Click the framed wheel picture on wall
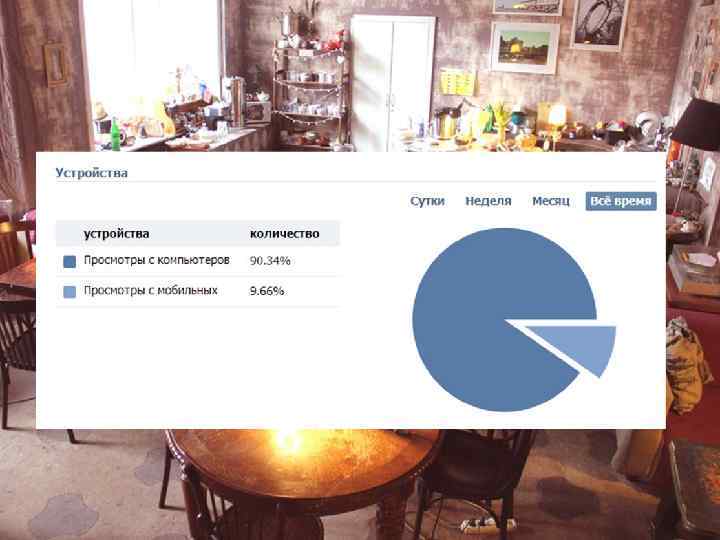The width and height of the screenshot is (720, 540). [x=599, y=23]
